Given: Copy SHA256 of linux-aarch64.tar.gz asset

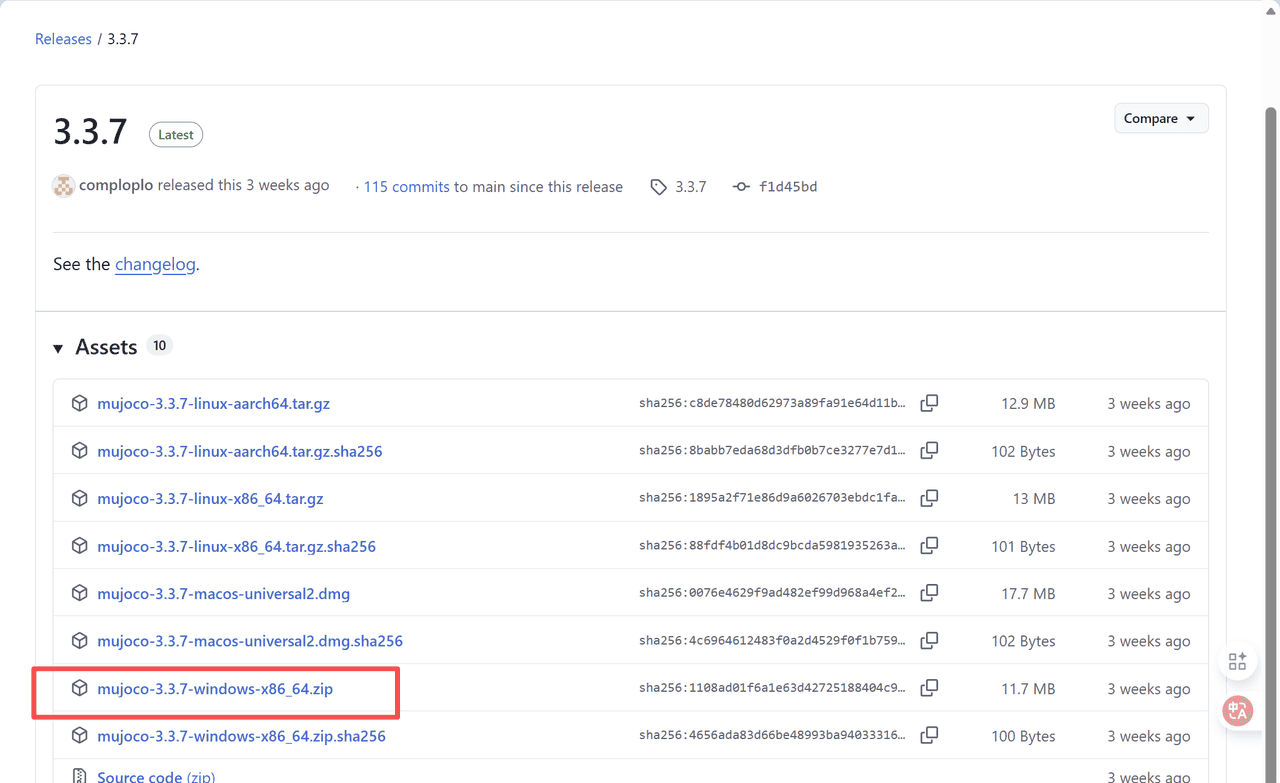Looking at the screenshot, I should pyautogui.click(x=929, y=403).
